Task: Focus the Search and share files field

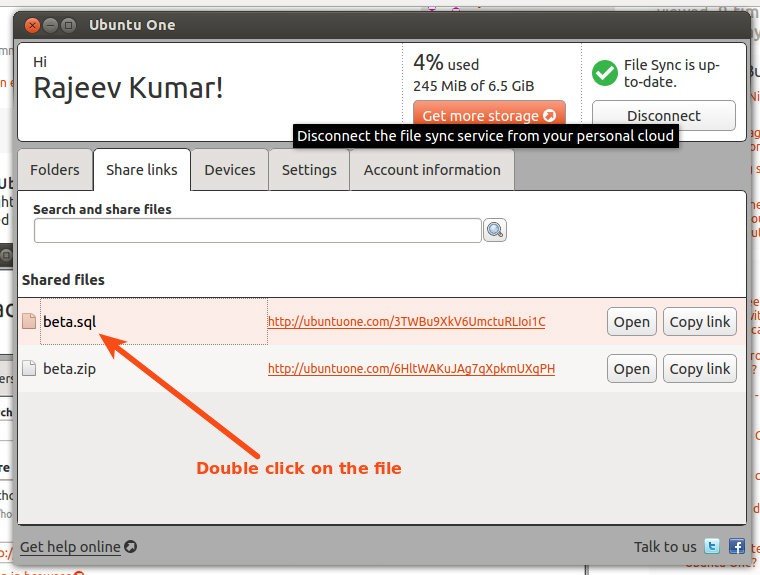Action: coord(257,231)
